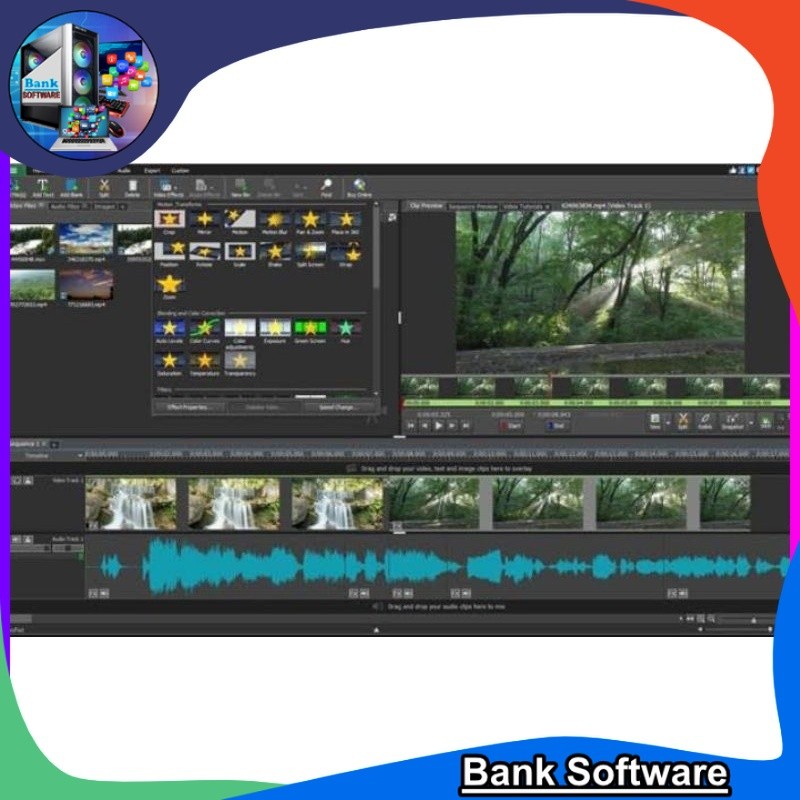This screenshot has height=800, width=800.
Task: Apply the Pan & Zoom effect
Action: [x=310, y=222]
